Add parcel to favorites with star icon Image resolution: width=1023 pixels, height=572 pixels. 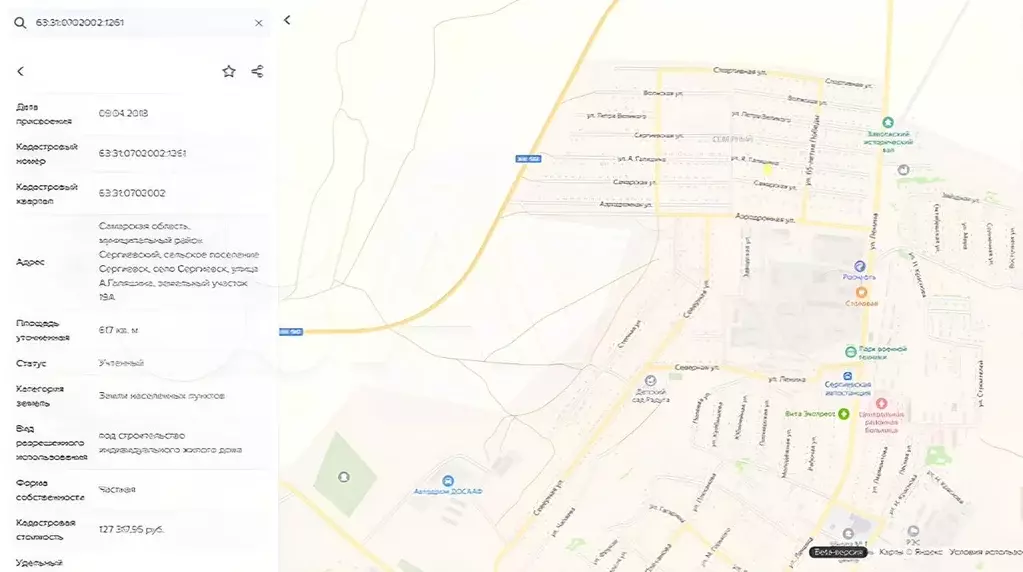click(x=228, y=71)
